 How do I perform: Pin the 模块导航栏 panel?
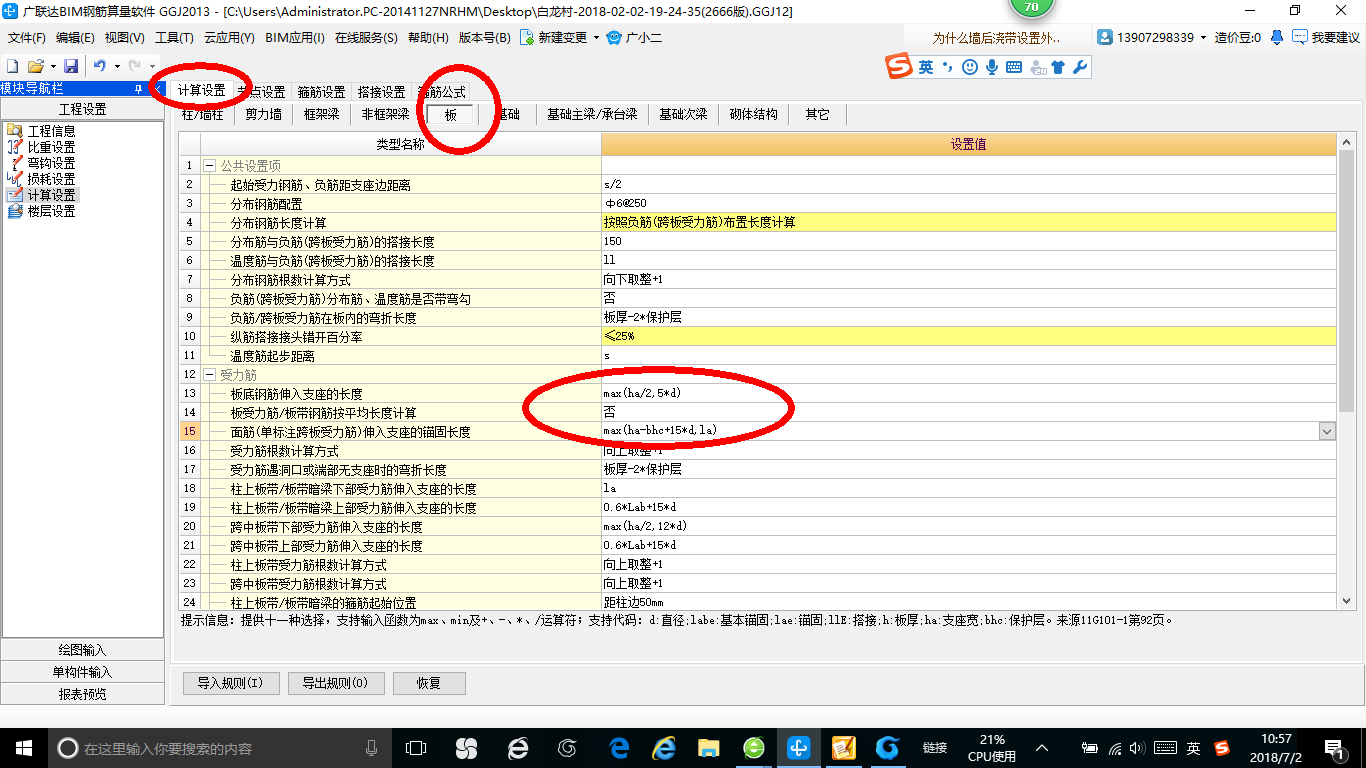(138, 89)
